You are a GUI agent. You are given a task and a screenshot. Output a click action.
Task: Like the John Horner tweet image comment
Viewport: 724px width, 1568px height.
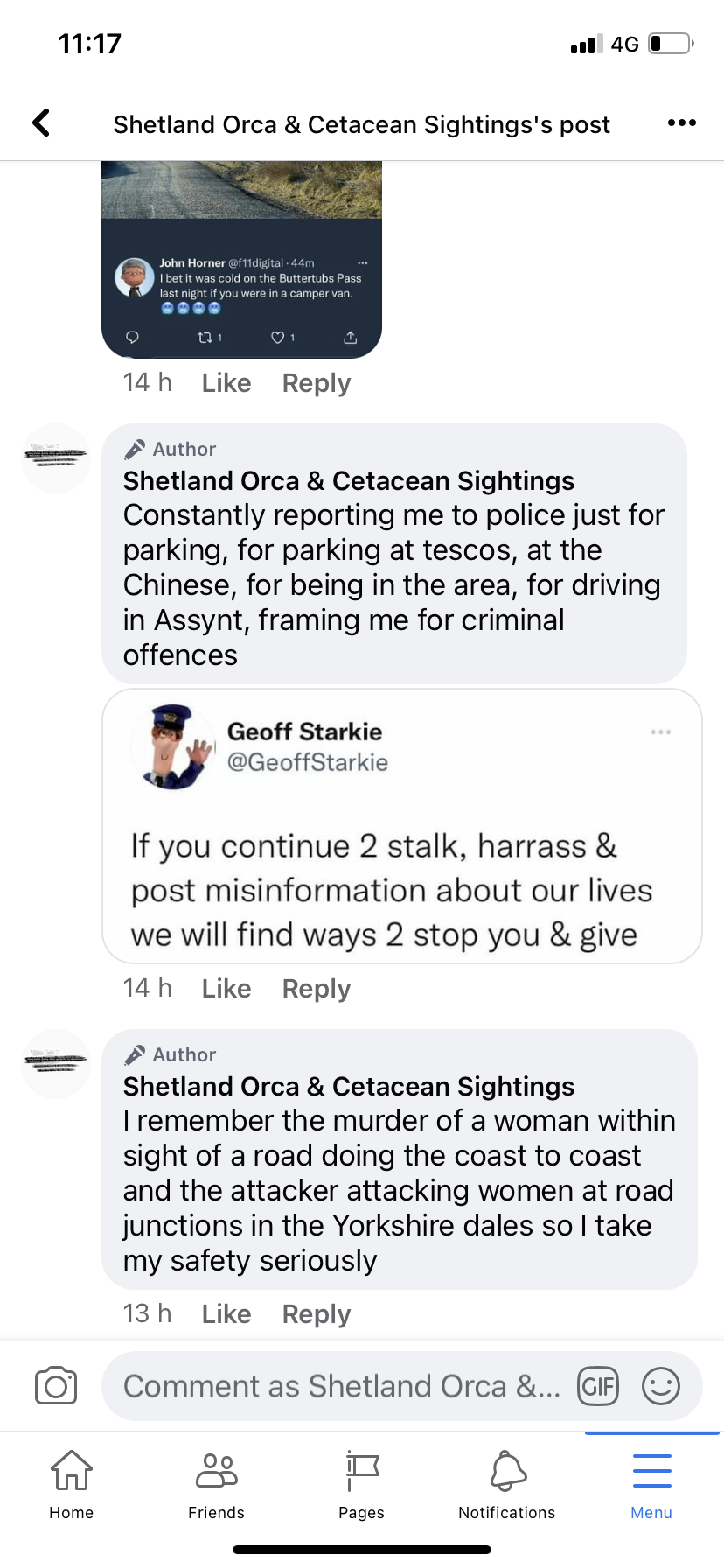[x=226, y=383]
